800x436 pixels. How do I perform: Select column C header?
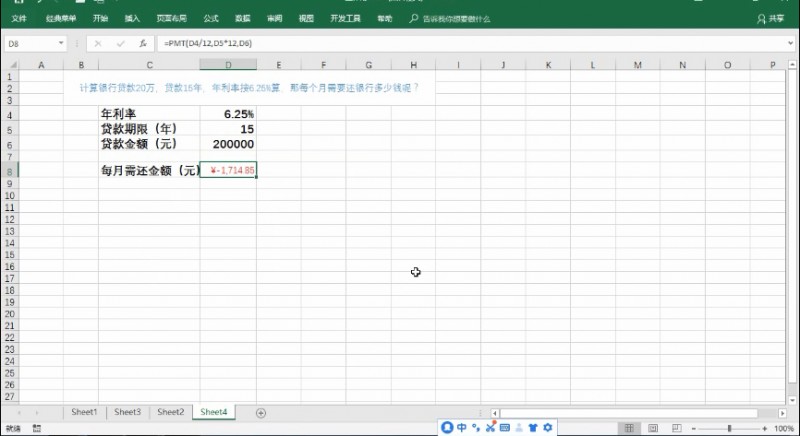149,65
